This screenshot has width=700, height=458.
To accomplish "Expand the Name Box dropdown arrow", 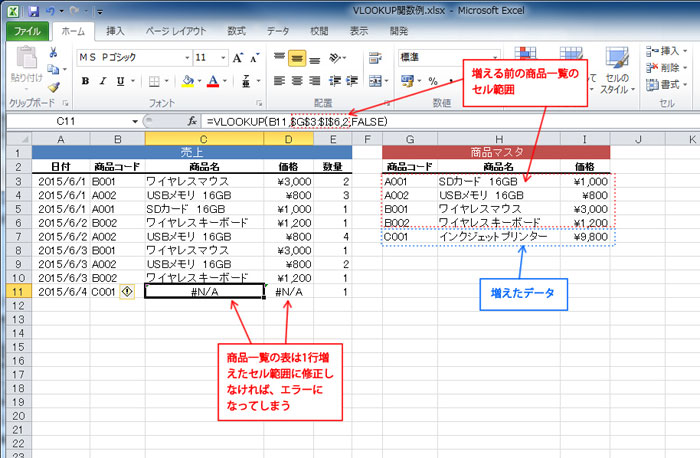I will [x=135, y=120].
